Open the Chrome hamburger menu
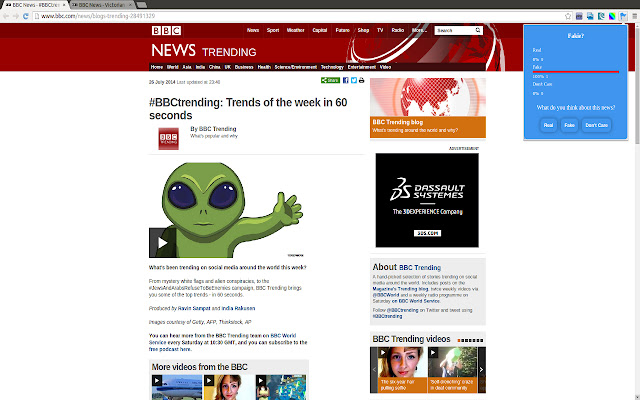The image size is (640, 400). coord(634,16)
